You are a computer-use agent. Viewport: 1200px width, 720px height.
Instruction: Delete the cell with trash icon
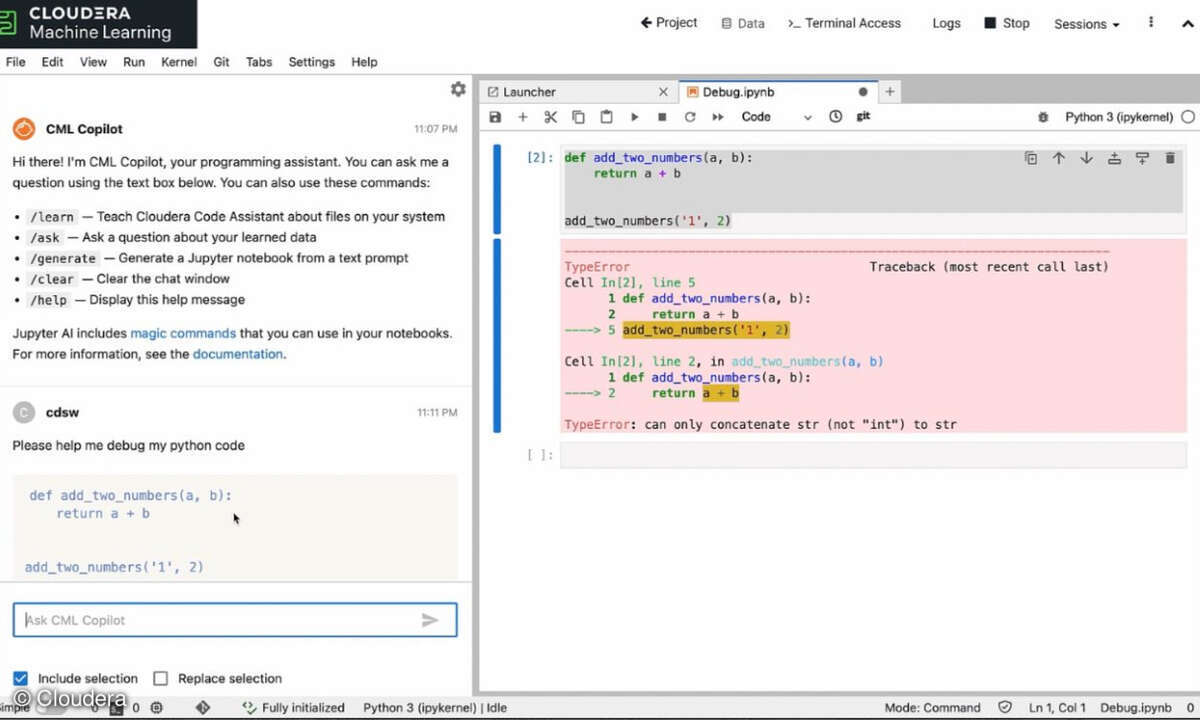click(x=1170, y=158)
